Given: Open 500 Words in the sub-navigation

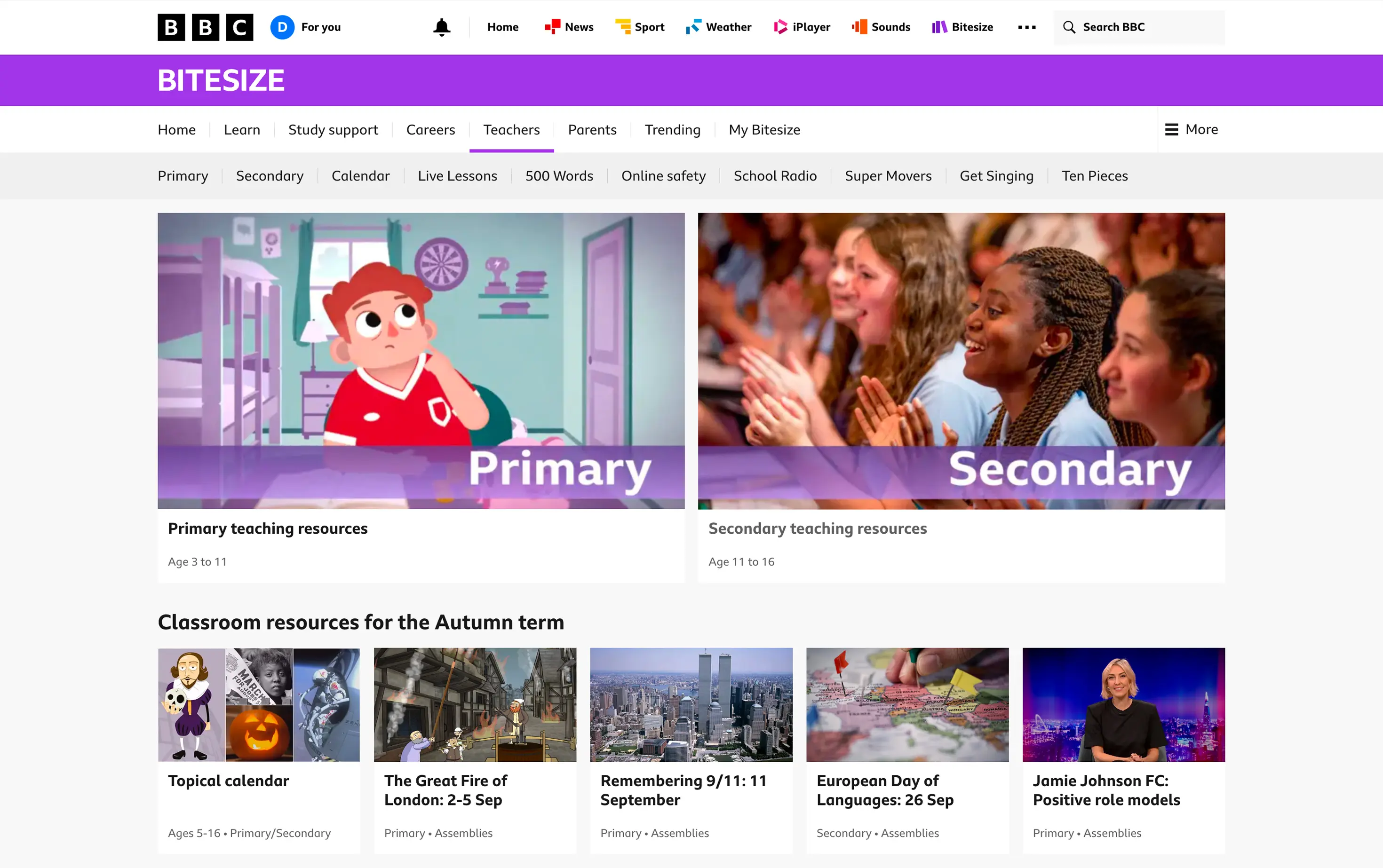Looking at the screenshot, I should click(x=559, y=176).
